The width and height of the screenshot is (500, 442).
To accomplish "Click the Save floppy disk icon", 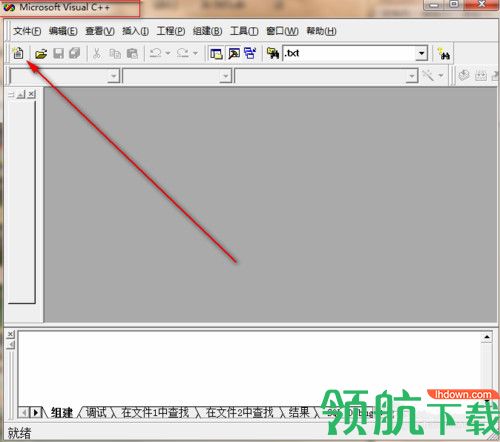I will coord(58,53).
